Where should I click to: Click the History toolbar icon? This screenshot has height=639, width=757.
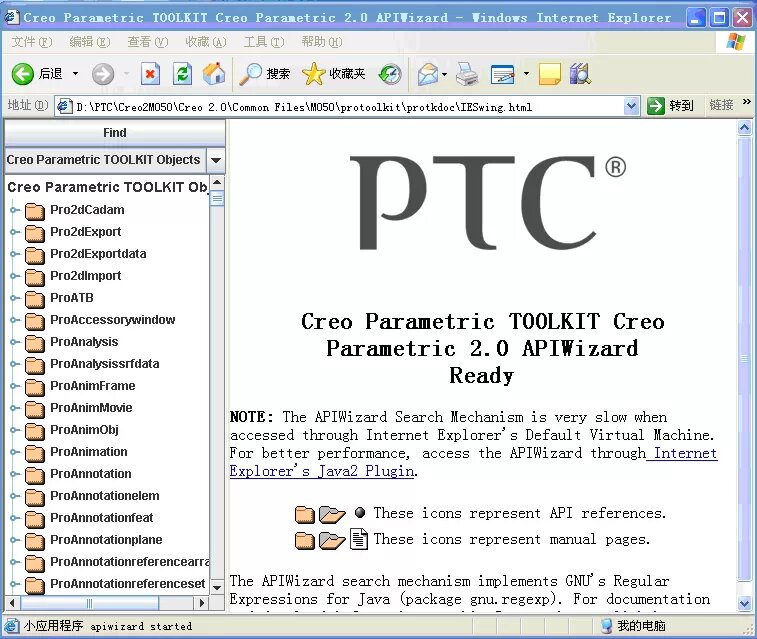point(390,74)
